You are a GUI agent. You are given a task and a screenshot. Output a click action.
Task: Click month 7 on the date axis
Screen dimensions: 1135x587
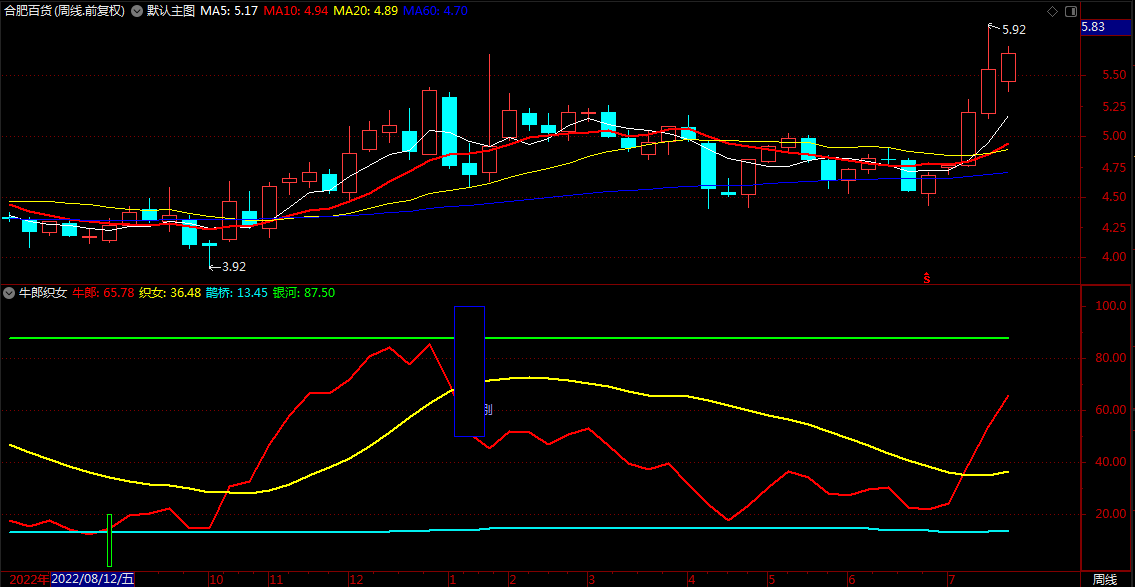pos(952,579)
